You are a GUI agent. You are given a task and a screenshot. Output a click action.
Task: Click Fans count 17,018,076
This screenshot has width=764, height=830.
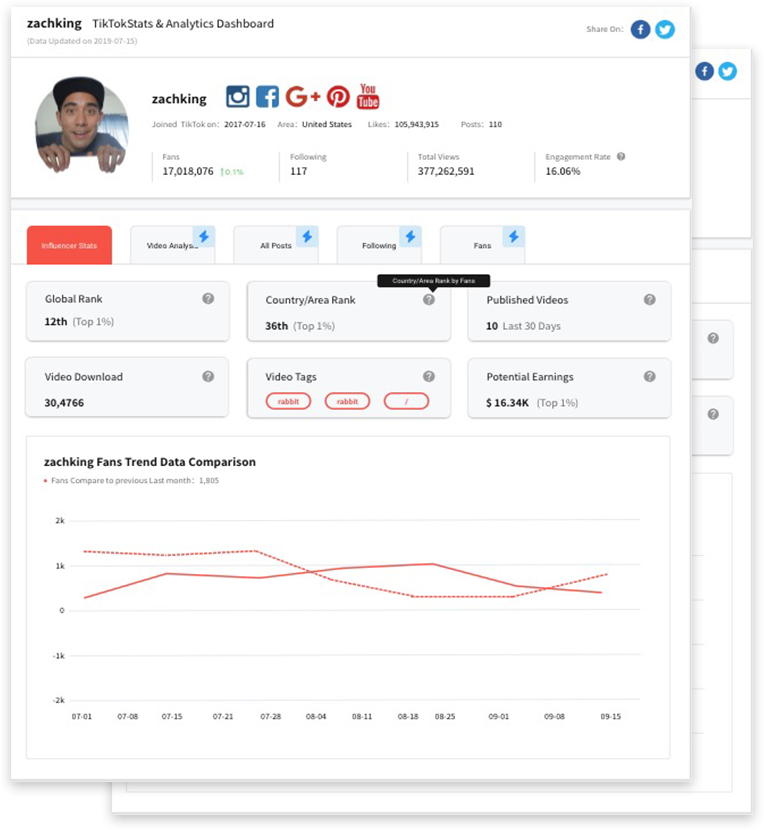point(188,171)
